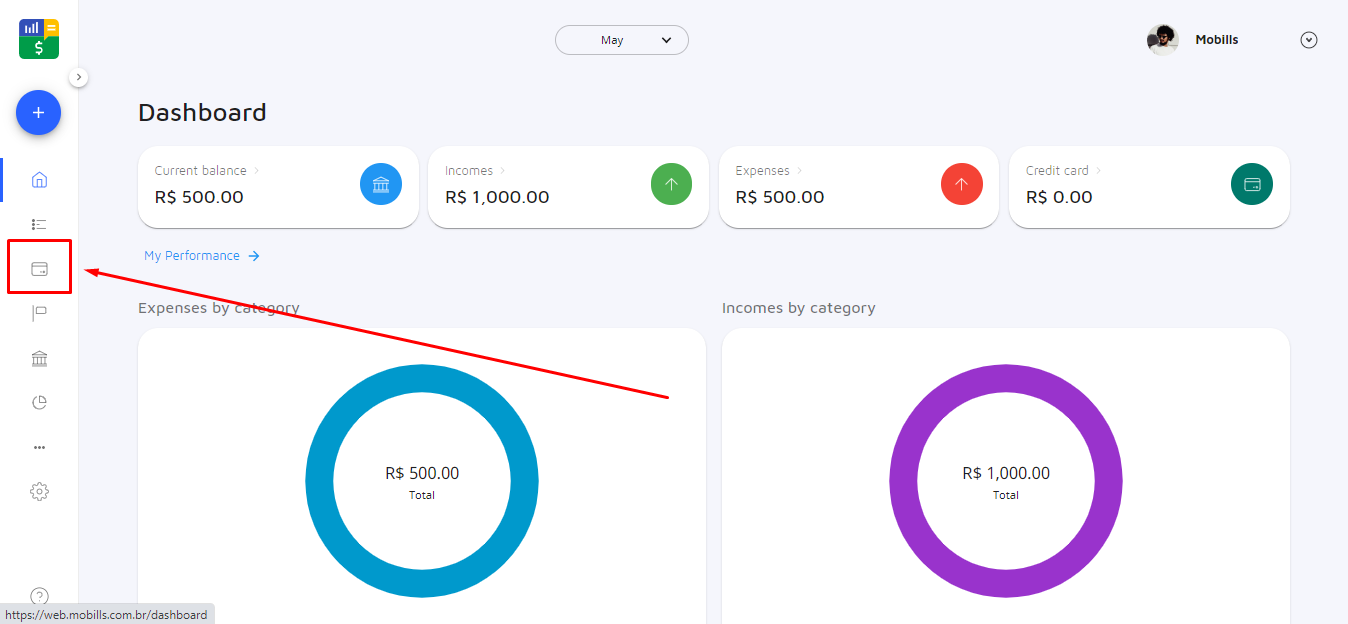
Task: Open the Current balance card
Action: 277,186
